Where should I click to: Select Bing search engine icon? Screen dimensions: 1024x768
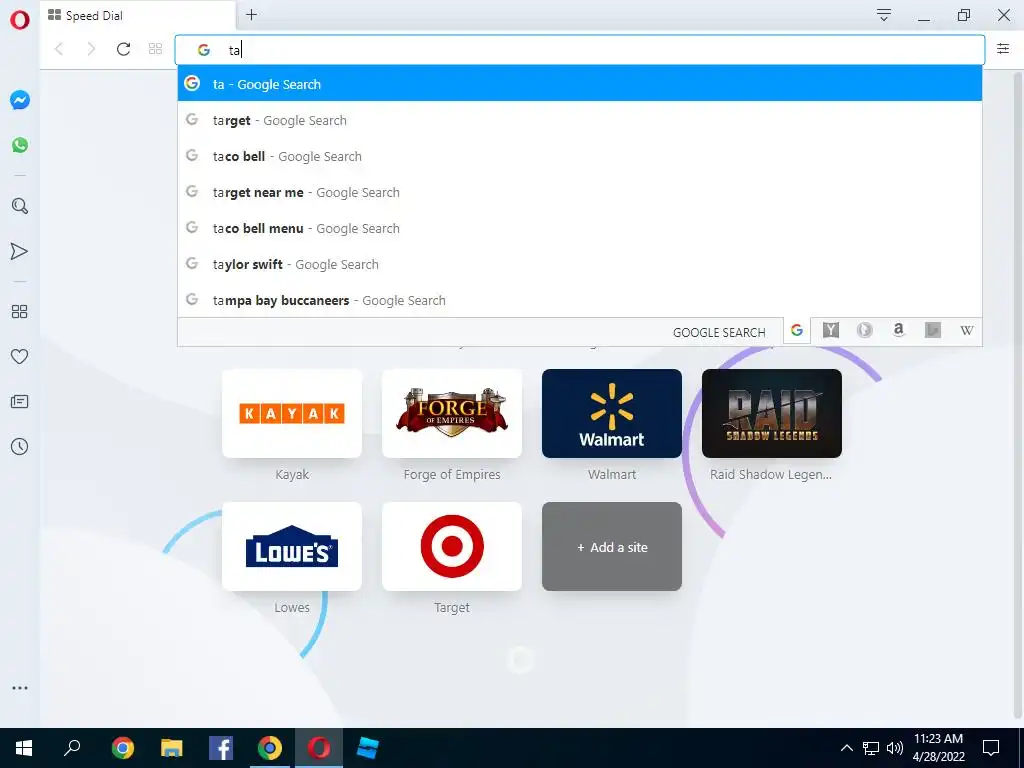(933, 330)
